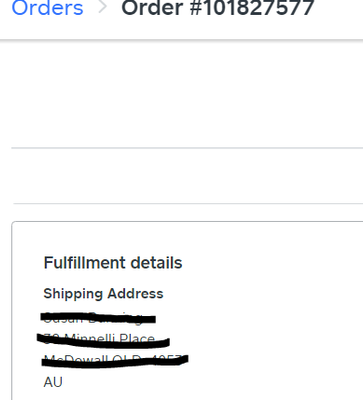This screenshot has width=363, height=400.
Task: Click the redacted street address line
Action: click(x=103, y=340)
